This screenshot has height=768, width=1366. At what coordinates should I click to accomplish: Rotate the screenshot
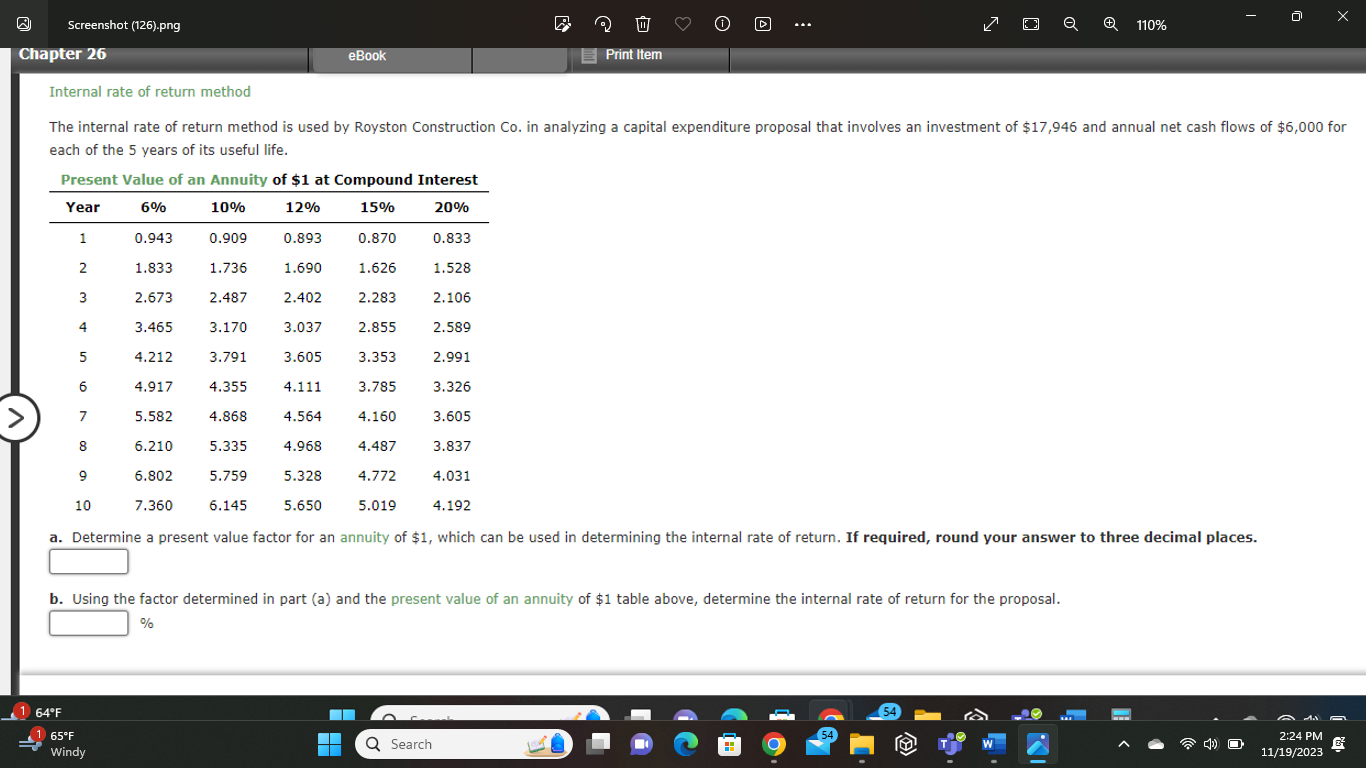click(x=602, y=24)
